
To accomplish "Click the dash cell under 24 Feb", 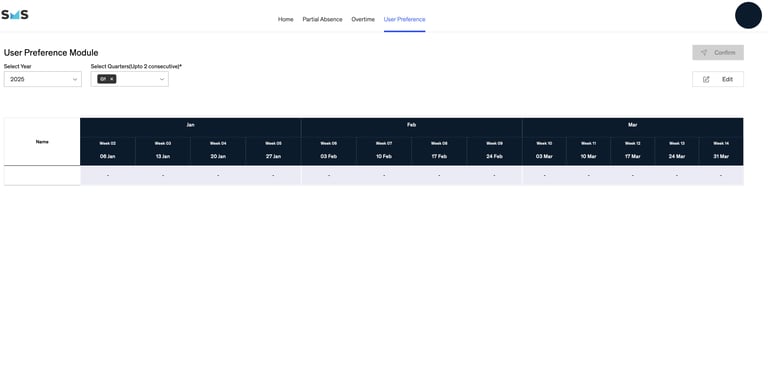I will pos(494,176).
